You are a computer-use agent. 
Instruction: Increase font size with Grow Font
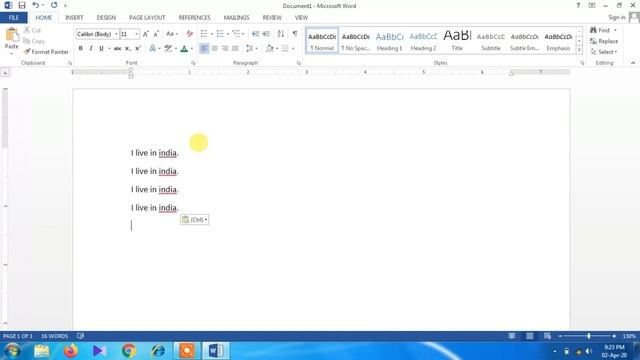pyautogui.click(x=146, y=34)
